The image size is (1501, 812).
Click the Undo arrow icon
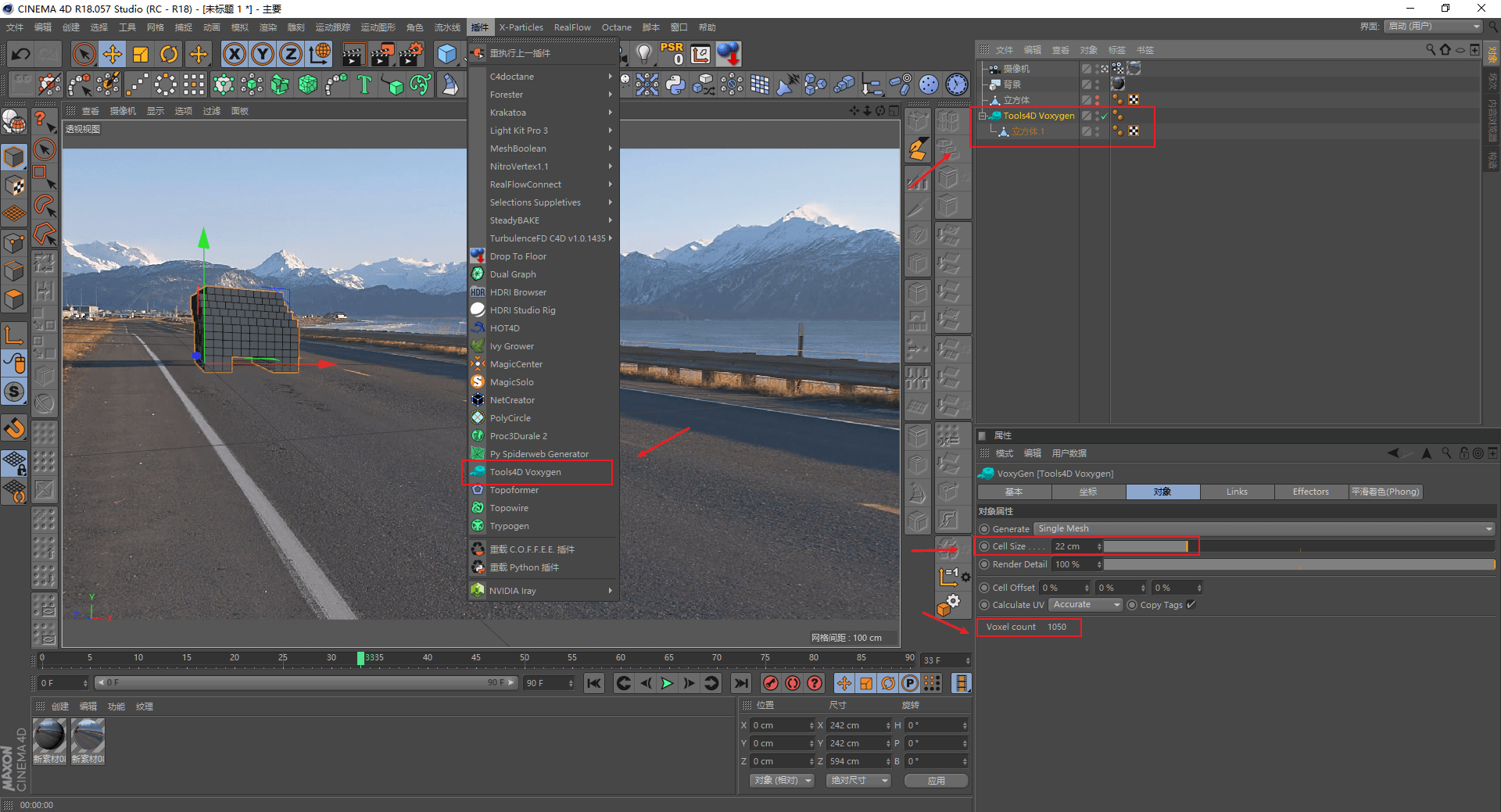point(21,54)
